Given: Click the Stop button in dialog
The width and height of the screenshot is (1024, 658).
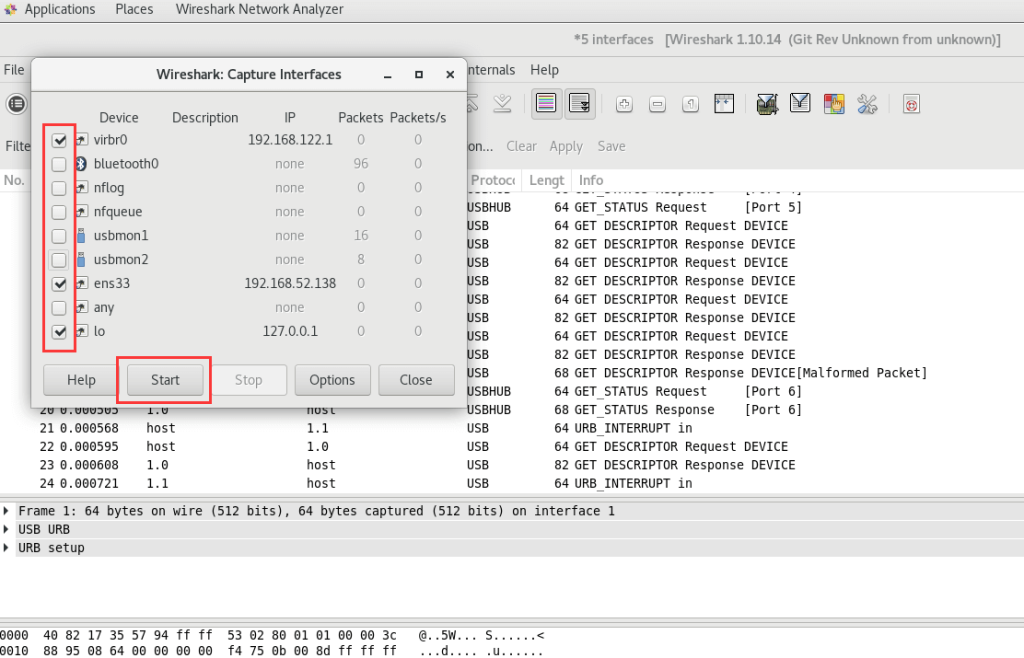Looking at the screenshot, I should 249,380.
